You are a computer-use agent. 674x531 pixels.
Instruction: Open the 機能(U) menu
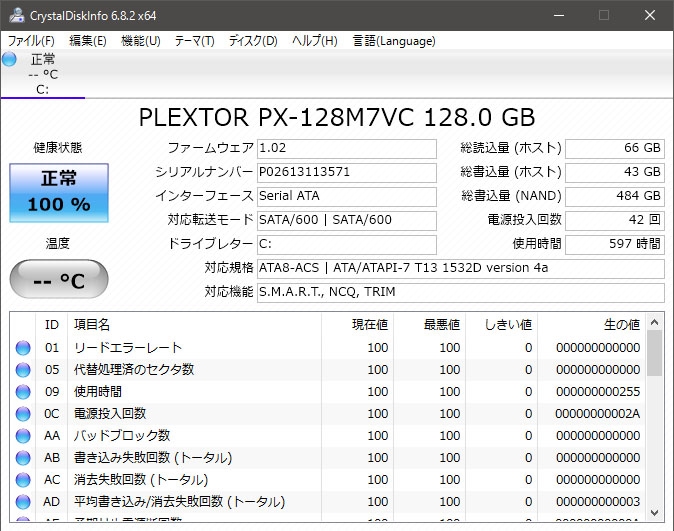point(141,41)
